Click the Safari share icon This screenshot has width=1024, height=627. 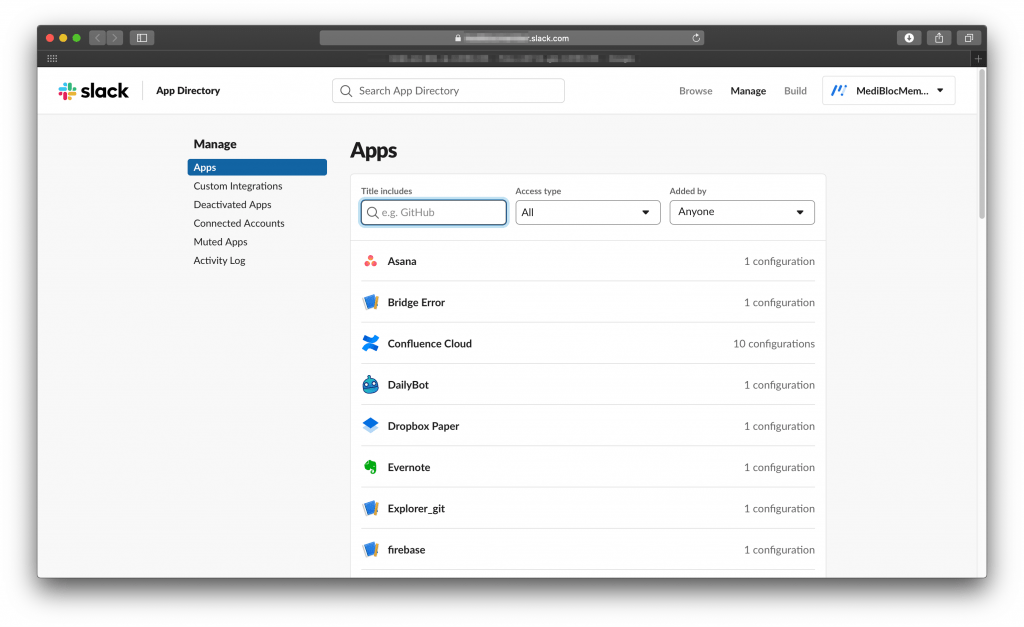[938, 38]
